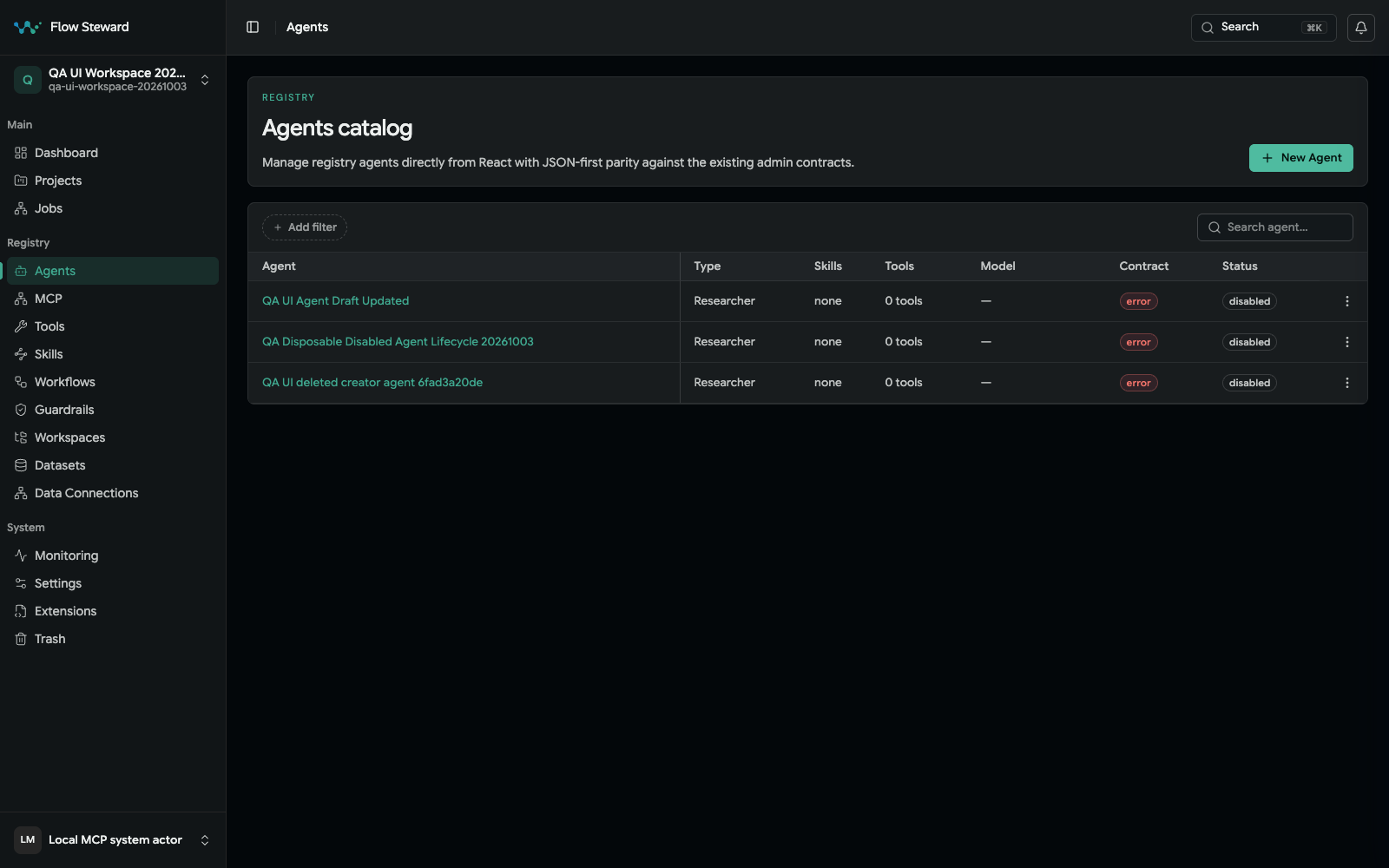Click the Contract column header
This screenshot has height=868, width=1389.
pos(1143,266)
